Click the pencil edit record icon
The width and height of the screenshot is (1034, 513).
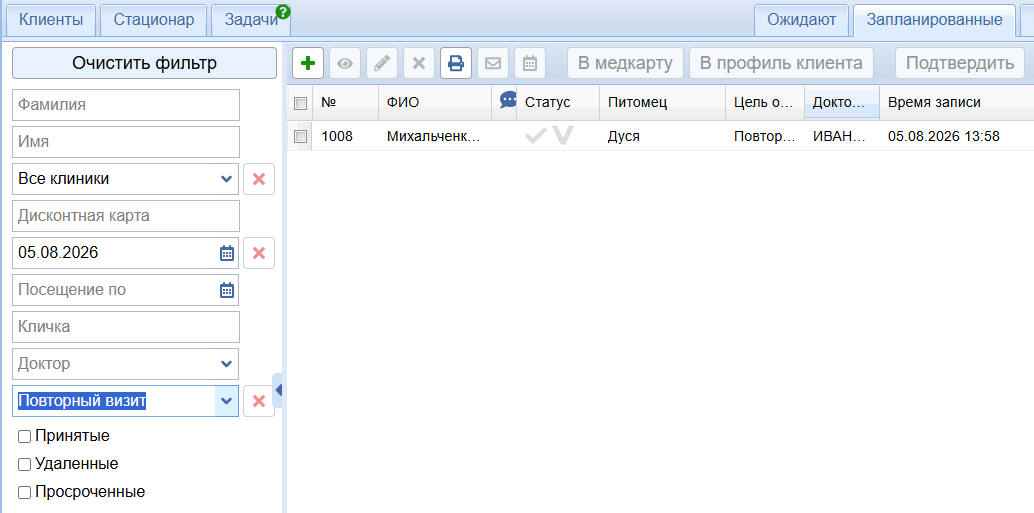(x=382, y=63)
